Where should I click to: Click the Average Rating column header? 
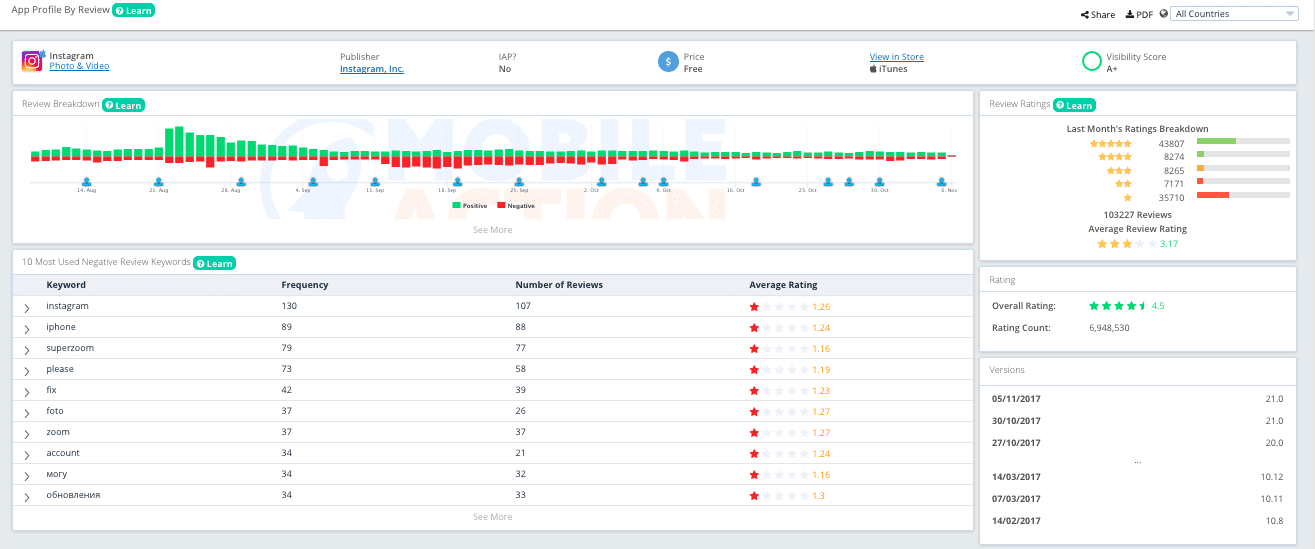point(783,285)
